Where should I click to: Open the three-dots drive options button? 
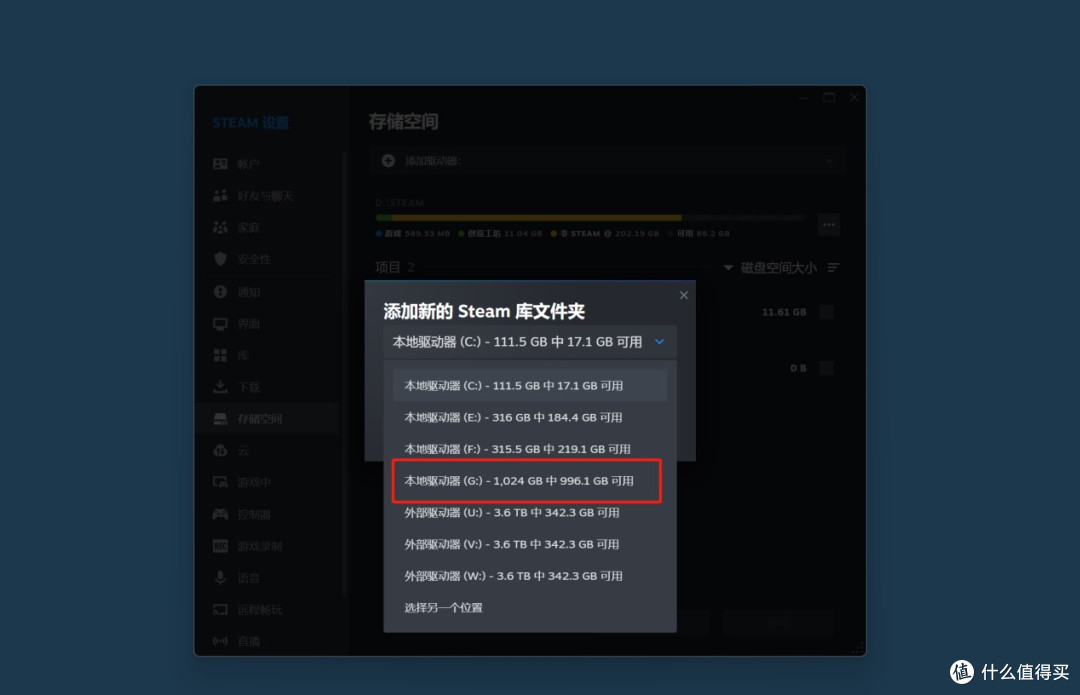coord(829,225)
